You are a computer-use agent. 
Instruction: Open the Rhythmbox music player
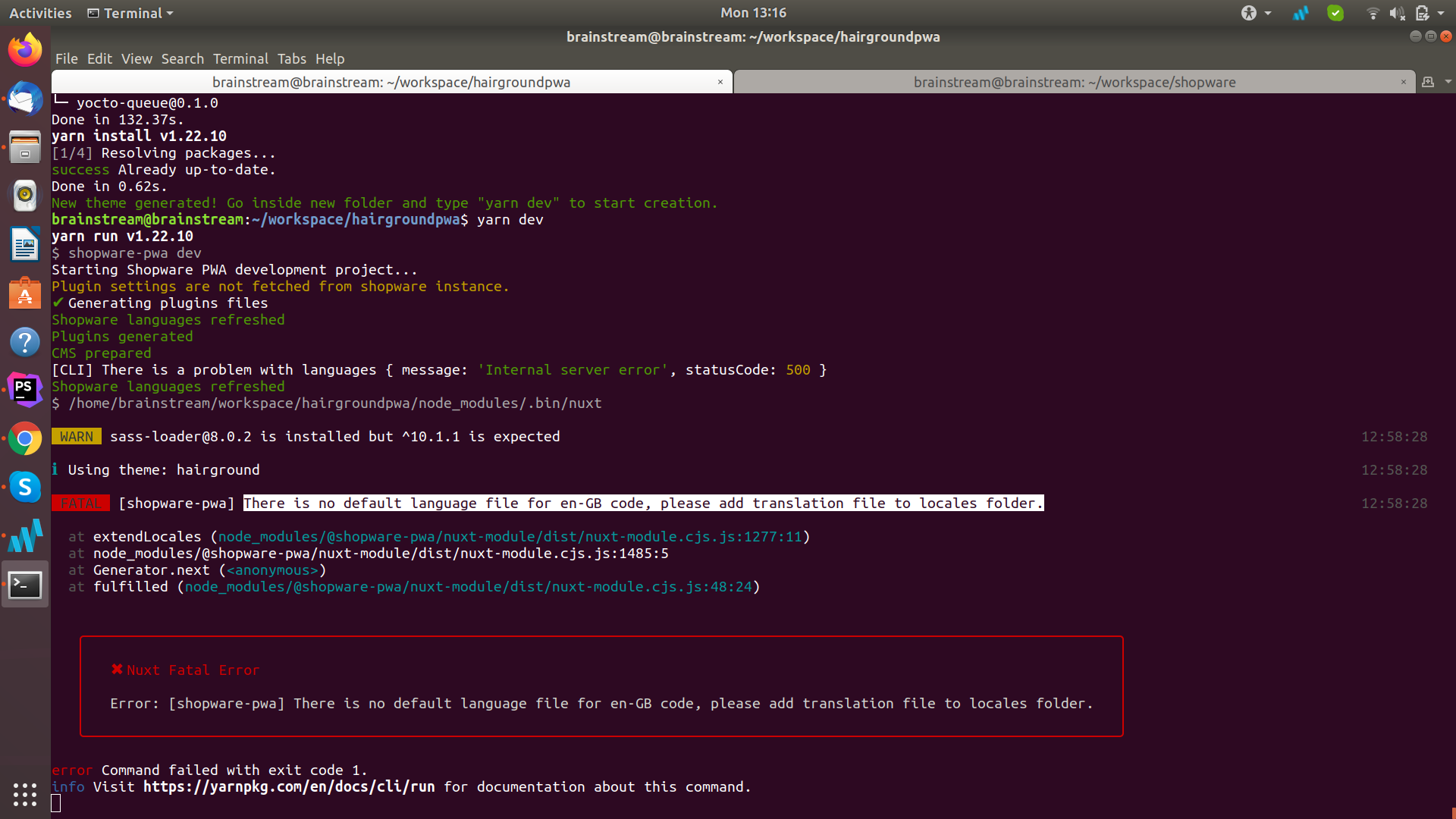coord(25,196)
